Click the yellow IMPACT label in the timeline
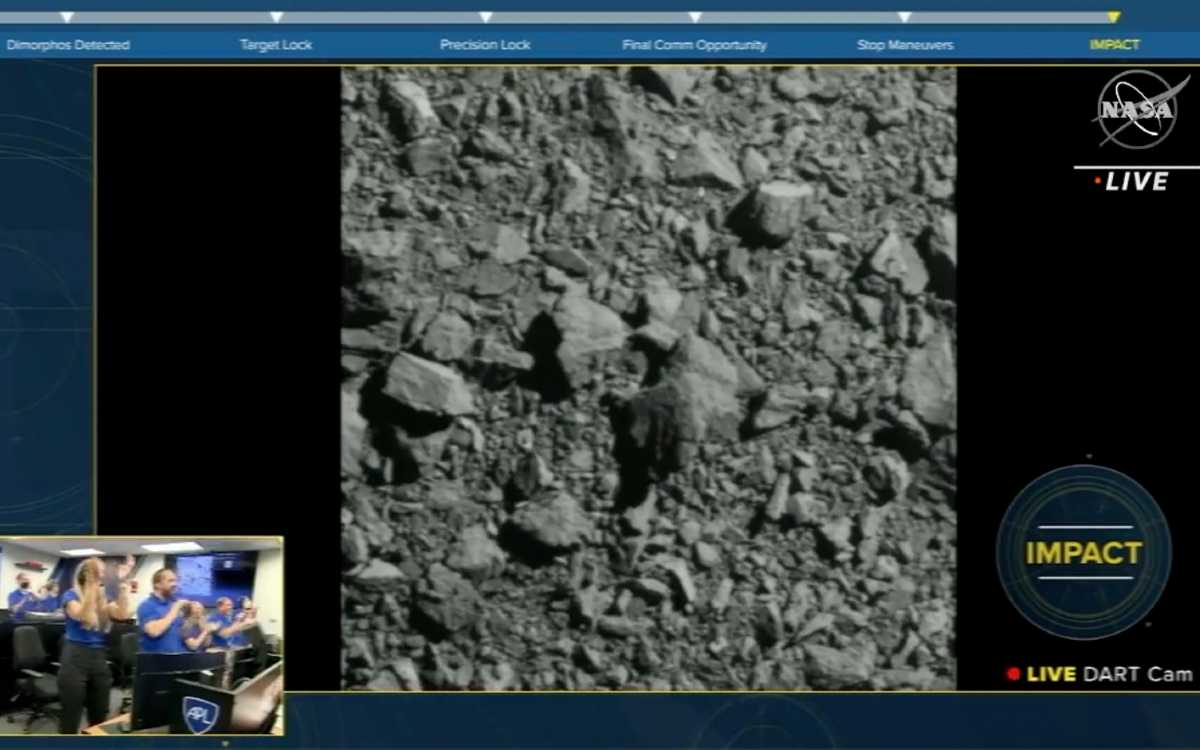Screen dimensions: 1200x750 tap(1114, 45)
